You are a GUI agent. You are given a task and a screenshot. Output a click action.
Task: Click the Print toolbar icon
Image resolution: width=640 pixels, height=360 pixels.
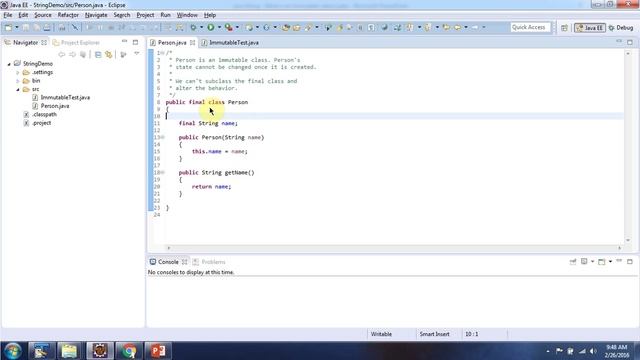click(x=47, y=27)
